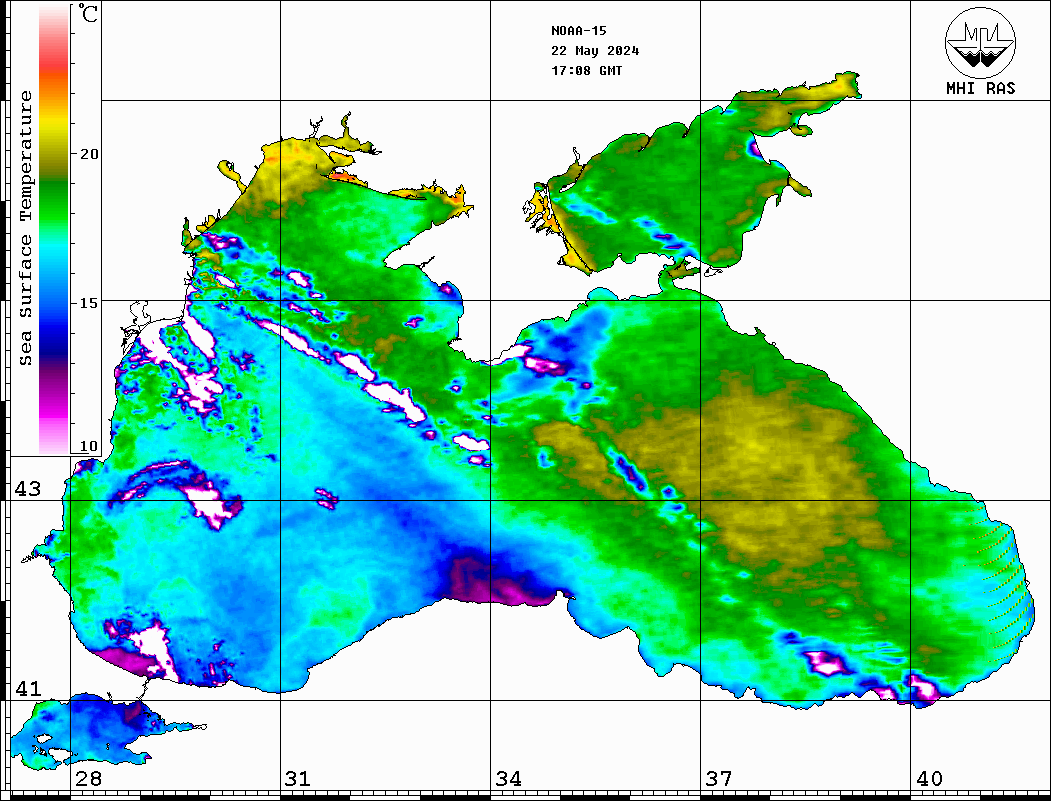Click the 15 value on temperature scale

[x=89, y=303]
